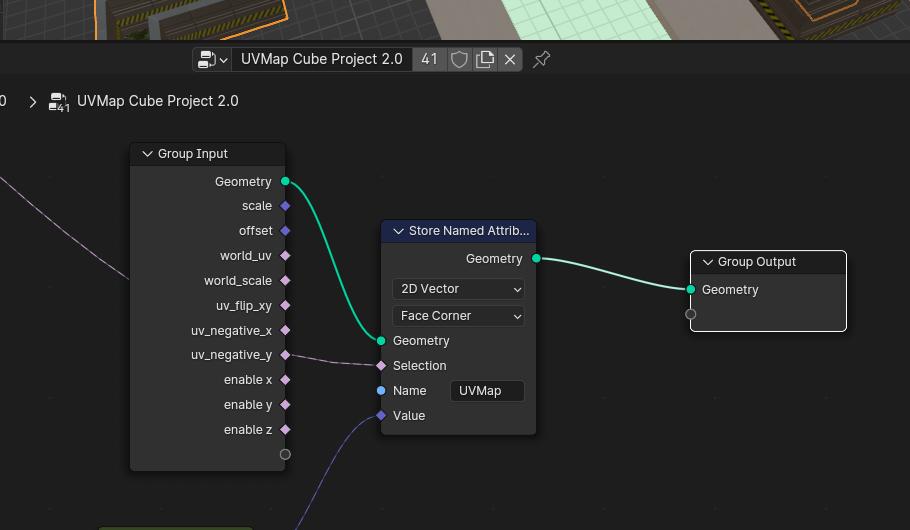Click the Selection label
The image size is (910, 530).
420,366
